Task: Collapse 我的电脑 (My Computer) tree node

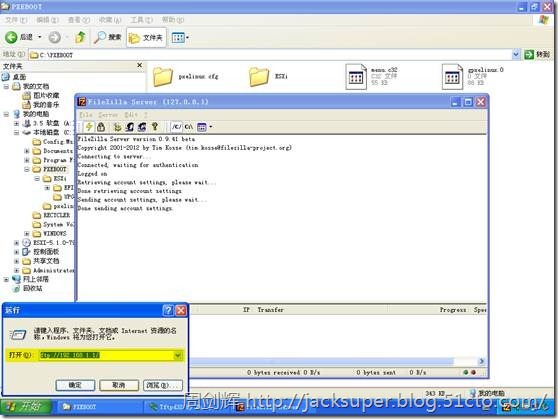Action: 6,114
